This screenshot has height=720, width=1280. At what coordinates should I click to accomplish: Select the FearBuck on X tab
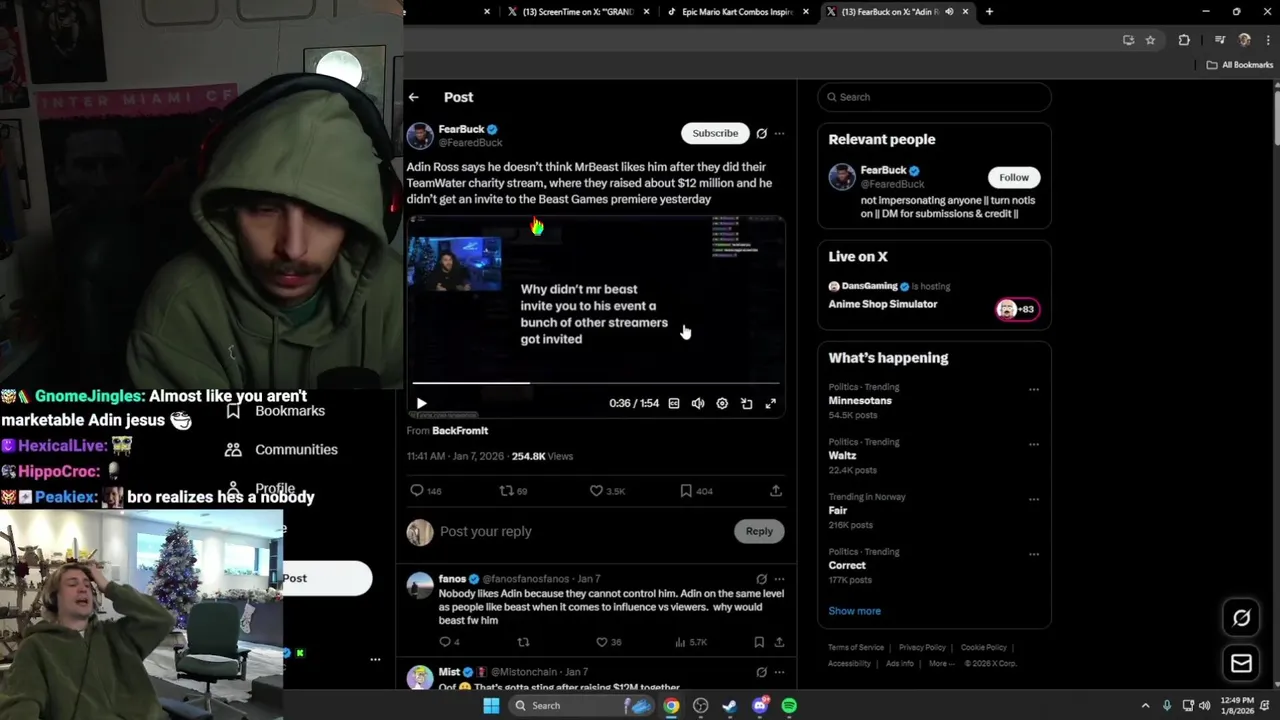tap(888, 12)
